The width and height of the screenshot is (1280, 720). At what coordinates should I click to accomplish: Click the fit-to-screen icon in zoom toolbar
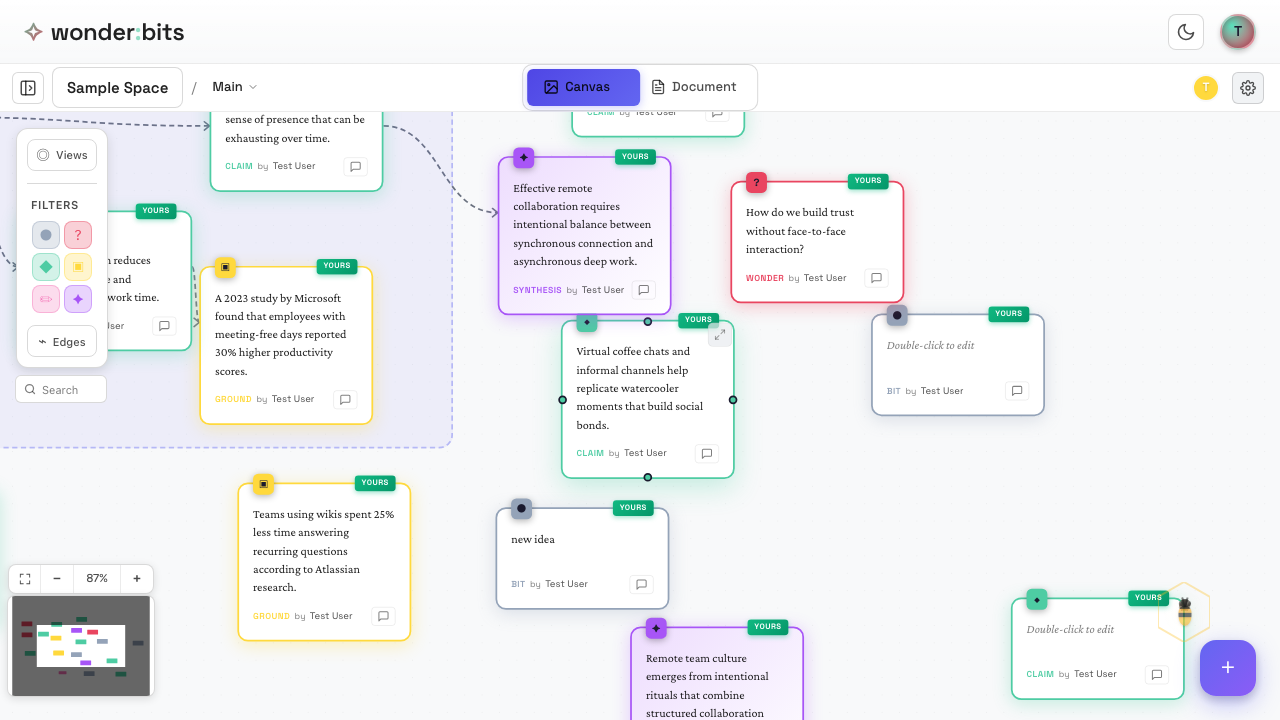(x=24, y=578)
